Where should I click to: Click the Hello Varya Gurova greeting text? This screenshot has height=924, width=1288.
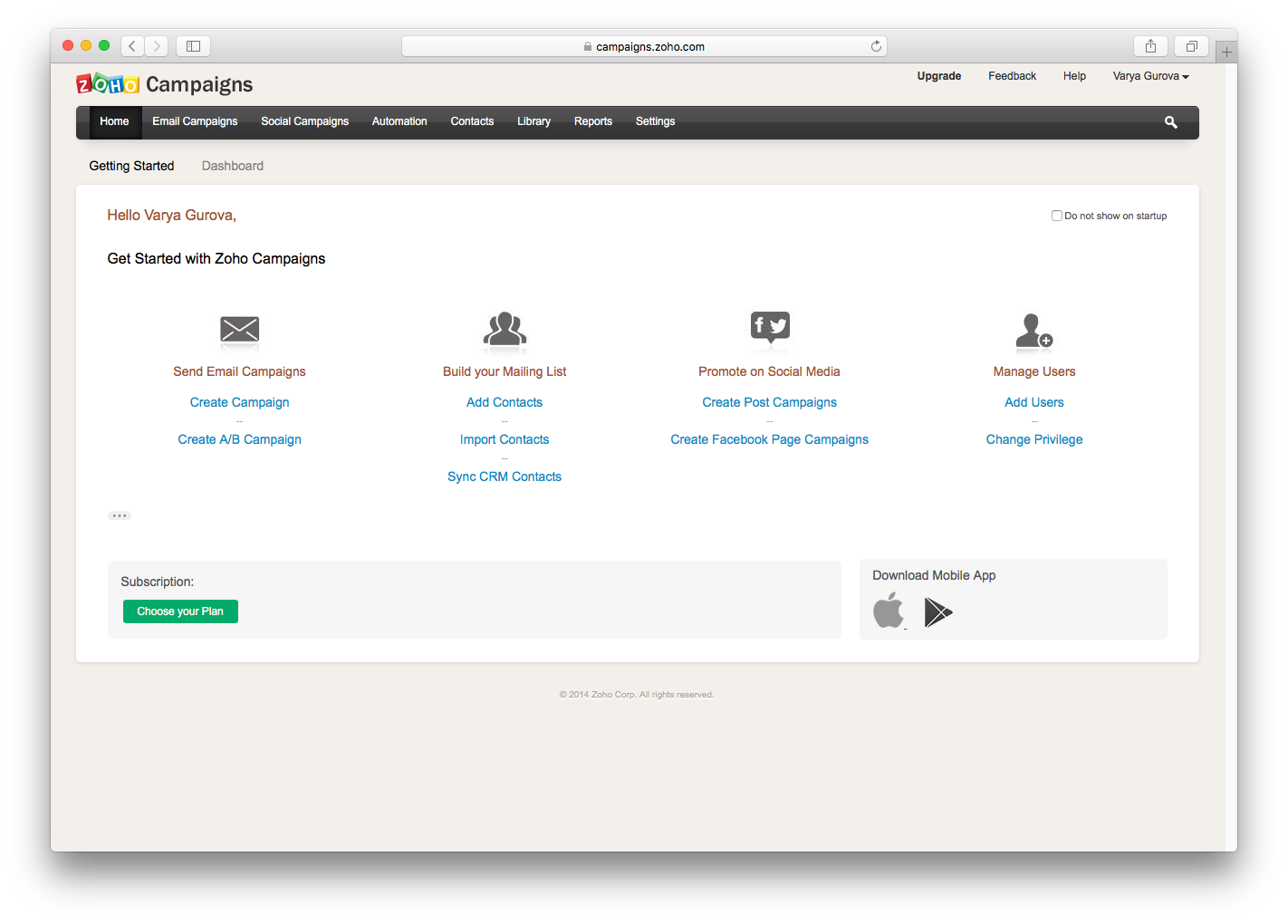click(x=171, y=216)
